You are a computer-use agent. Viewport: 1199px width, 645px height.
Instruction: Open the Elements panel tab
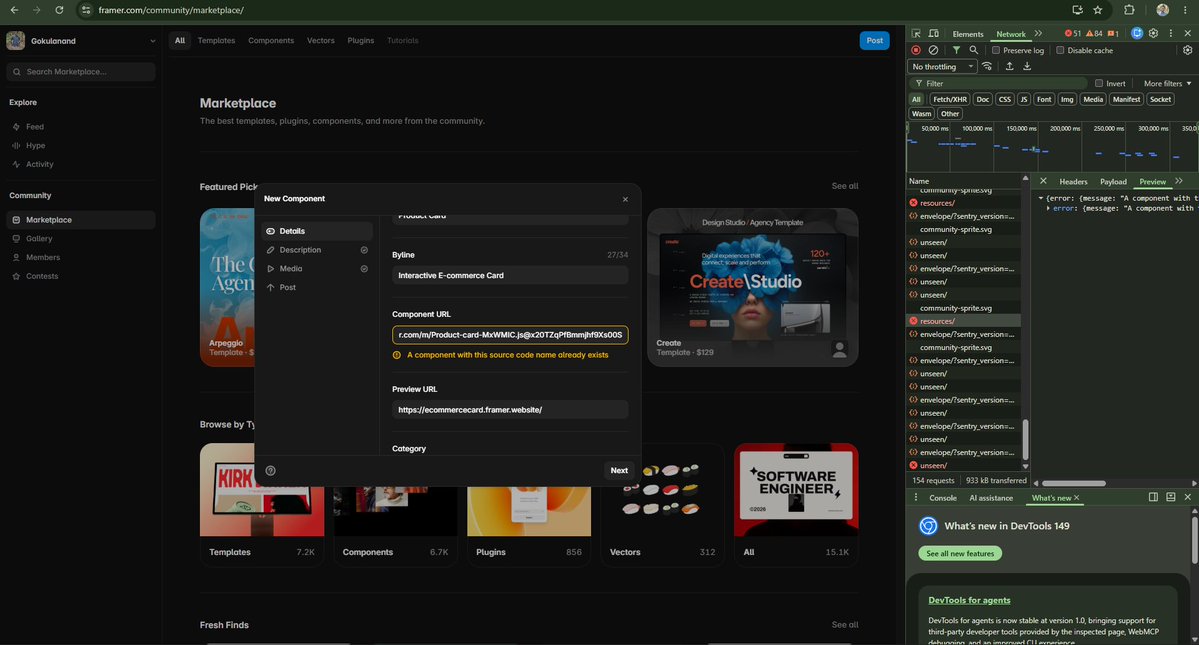pyautogui.click(x=968, y=34)
